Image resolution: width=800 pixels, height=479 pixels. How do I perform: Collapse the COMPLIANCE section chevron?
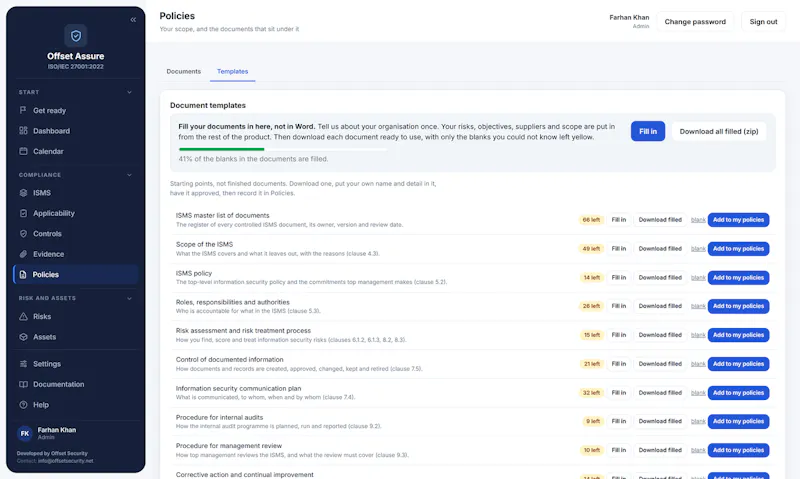pos(129,175)
